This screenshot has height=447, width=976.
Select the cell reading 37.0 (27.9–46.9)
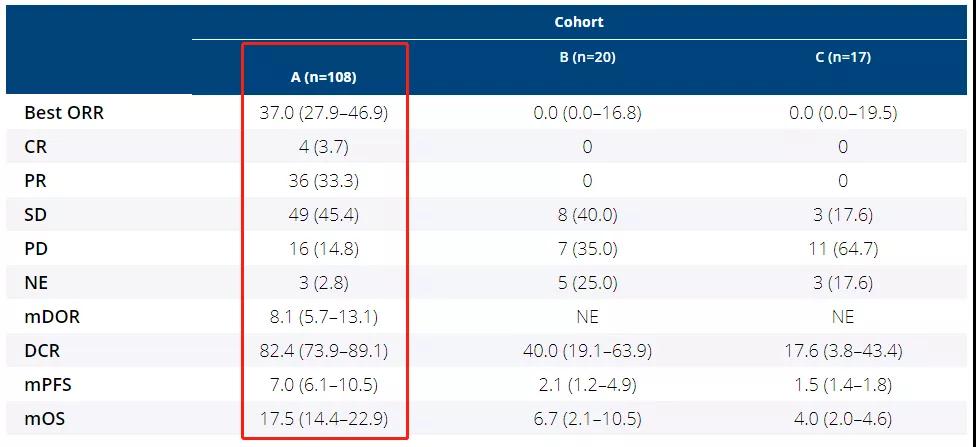click(x=323, y=113)
